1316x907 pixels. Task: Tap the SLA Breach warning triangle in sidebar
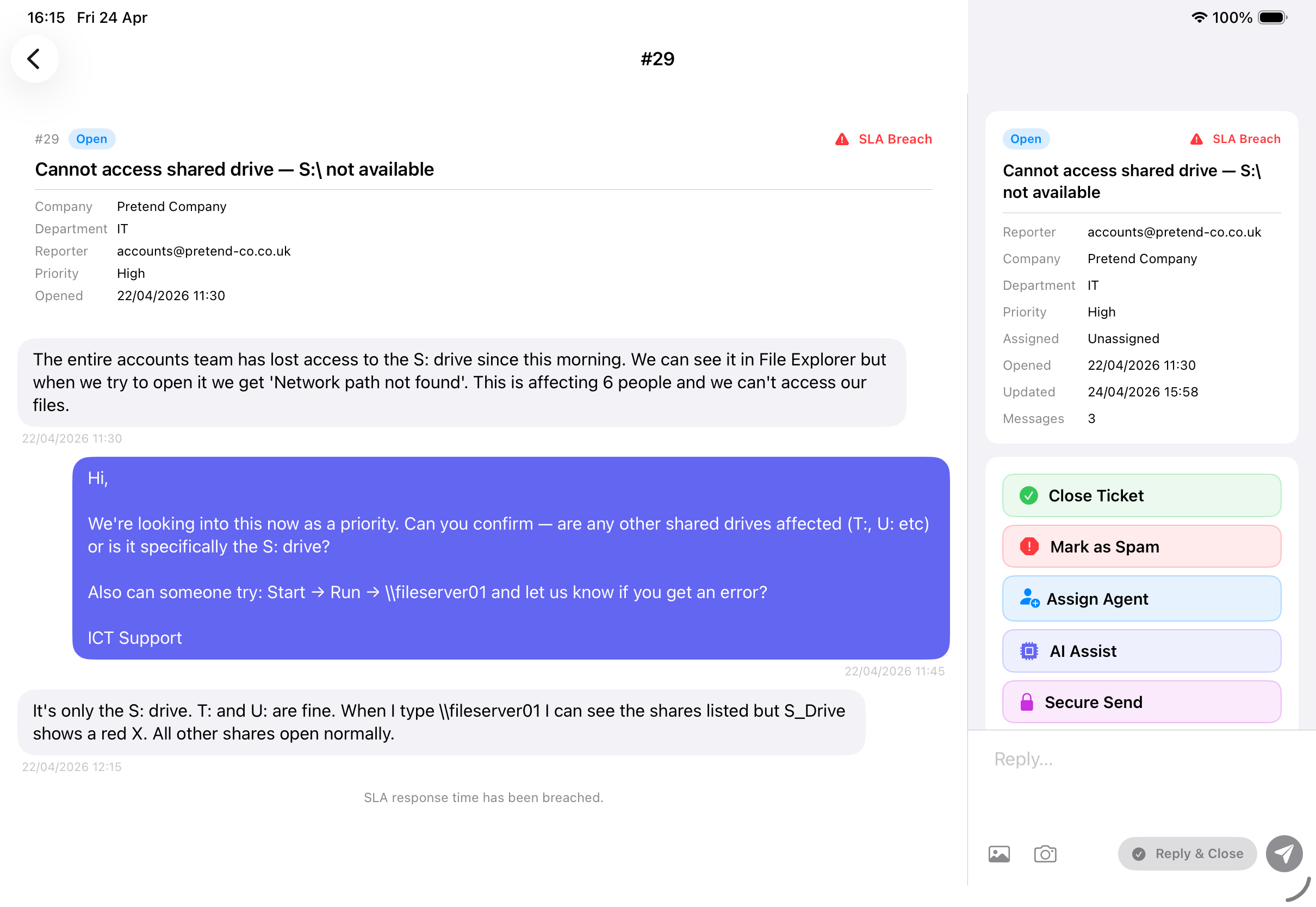(1196, 139)
